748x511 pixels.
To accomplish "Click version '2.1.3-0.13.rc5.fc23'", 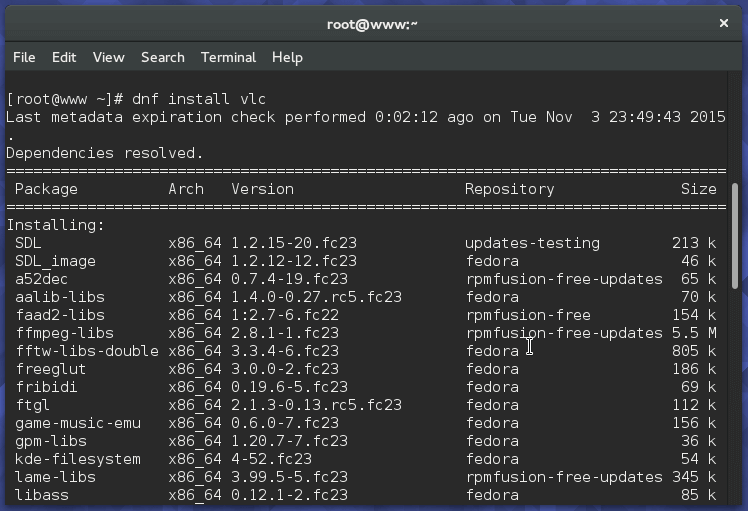I will point(316,405).
